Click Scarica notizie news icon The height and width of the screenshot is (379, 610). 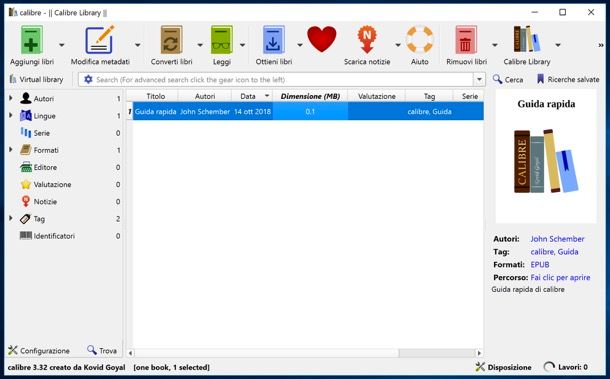367,40
